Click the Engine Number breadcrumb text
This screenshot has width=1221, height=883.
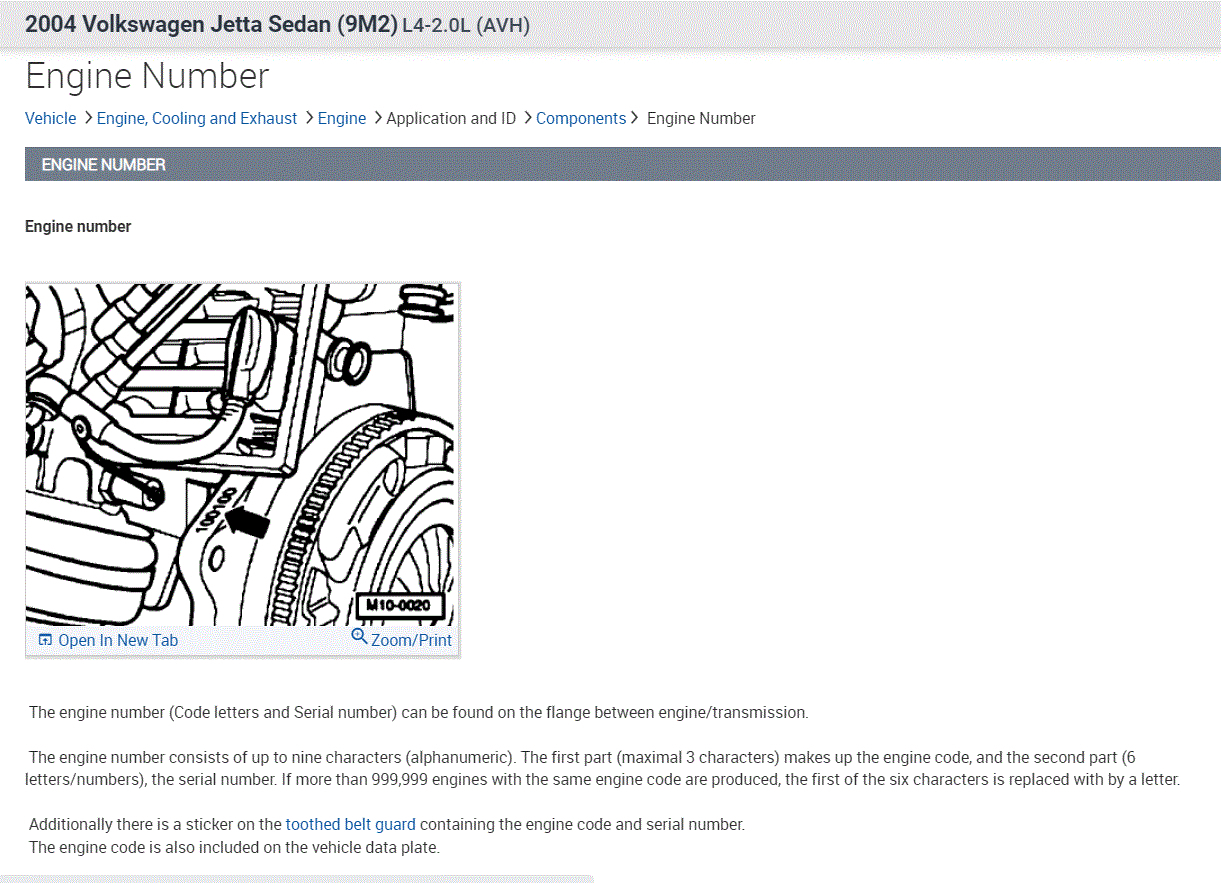701,118
